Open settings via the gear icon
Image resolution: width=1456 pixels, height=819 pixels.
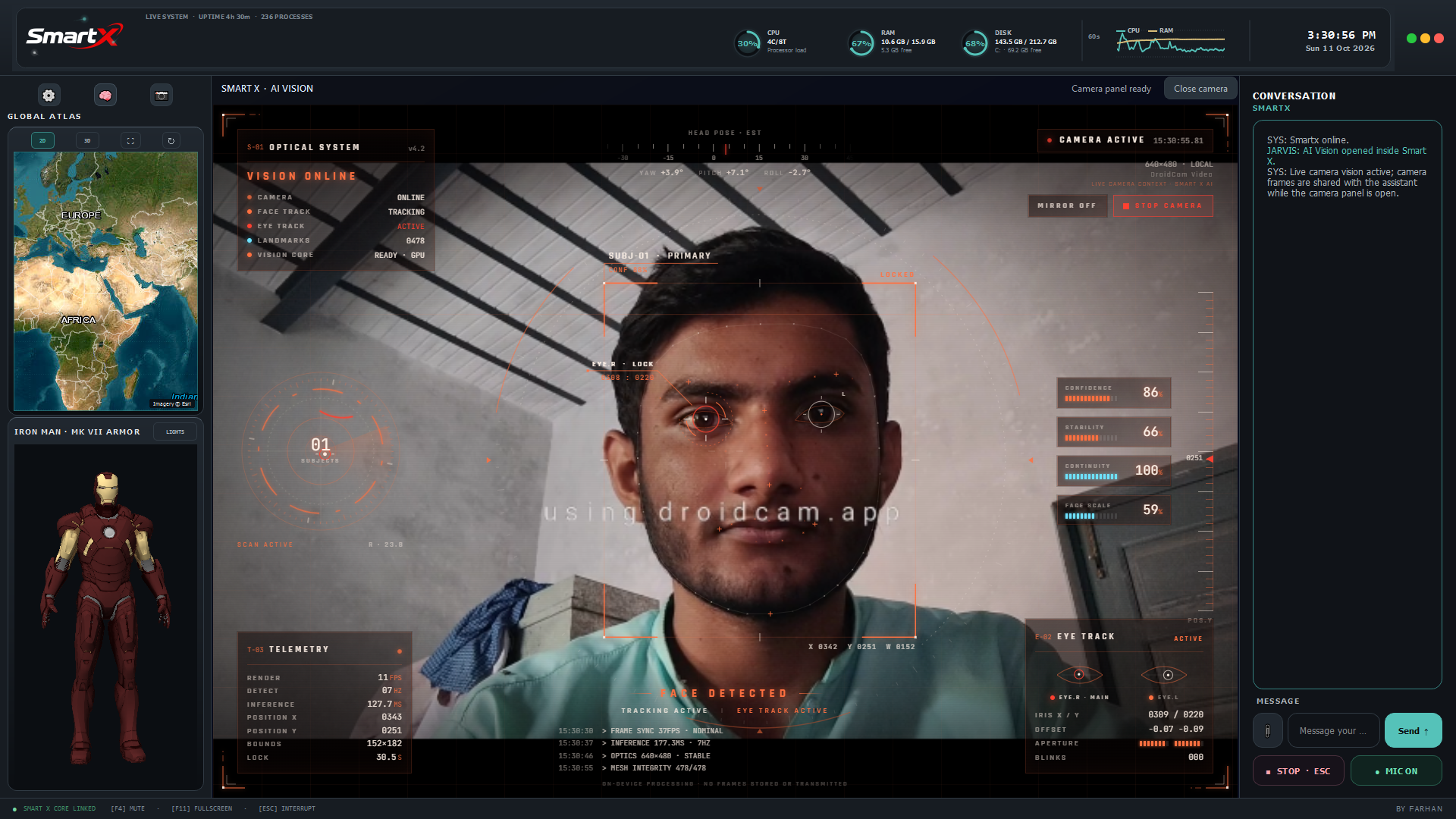click(x=49, y=96)
